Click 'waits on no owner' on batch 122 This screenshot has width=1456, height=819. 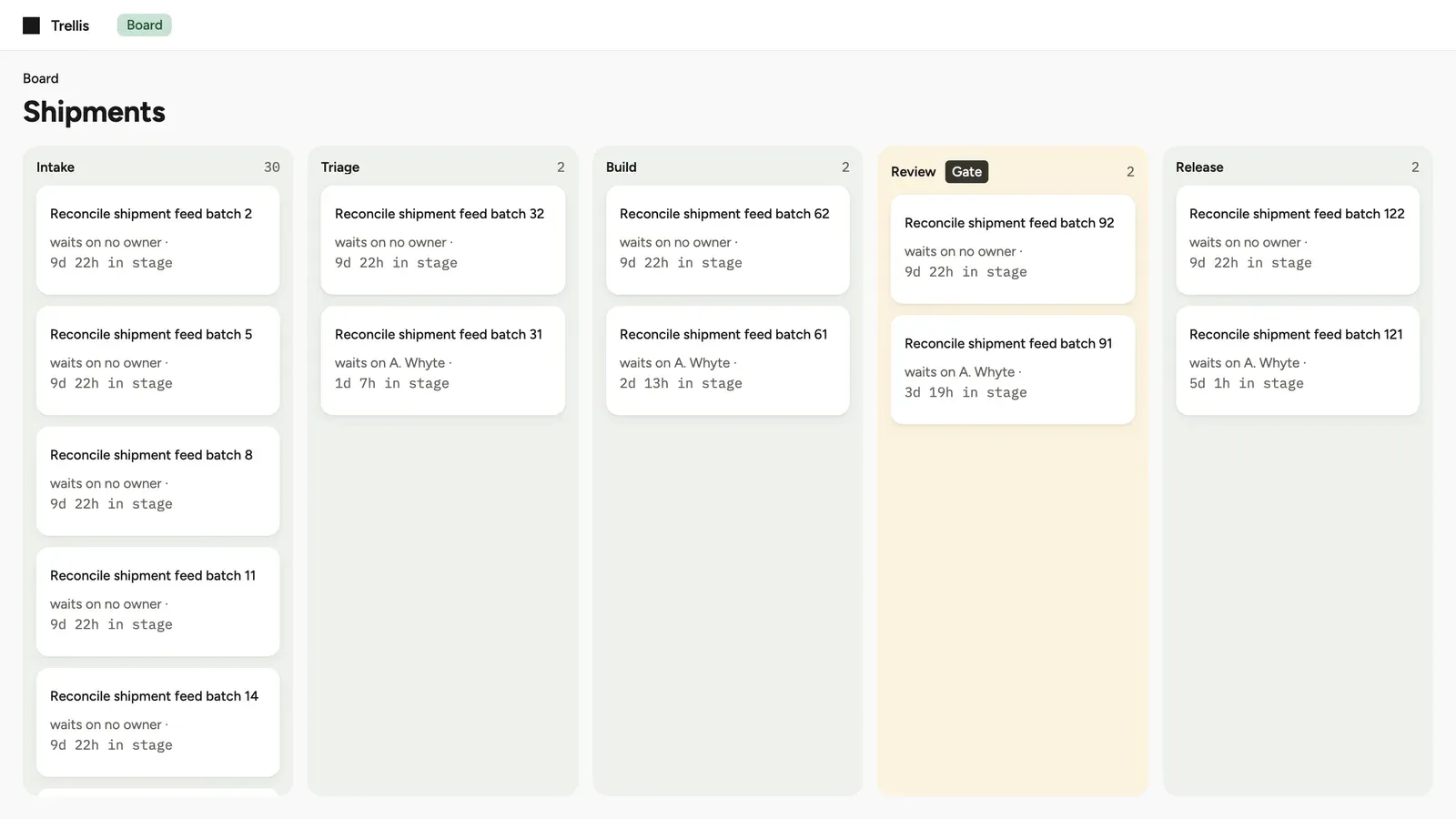[x=1245, y=242]
